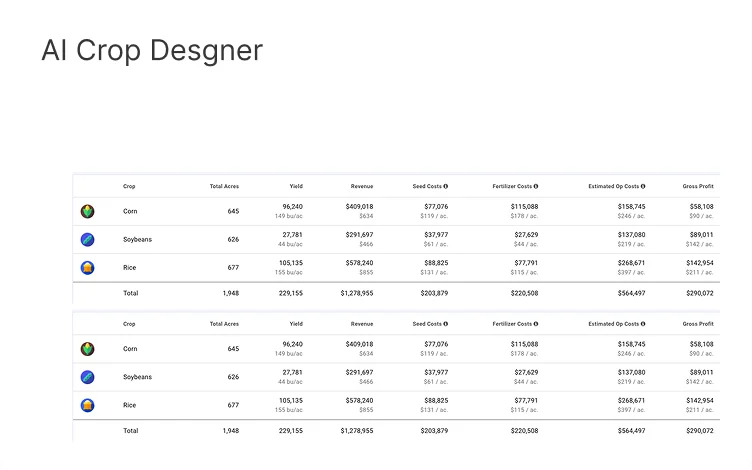Click total fertilizer costs $220,508 in top table
This screenshot has height=470, width=752.
click(x=524, y=293)
